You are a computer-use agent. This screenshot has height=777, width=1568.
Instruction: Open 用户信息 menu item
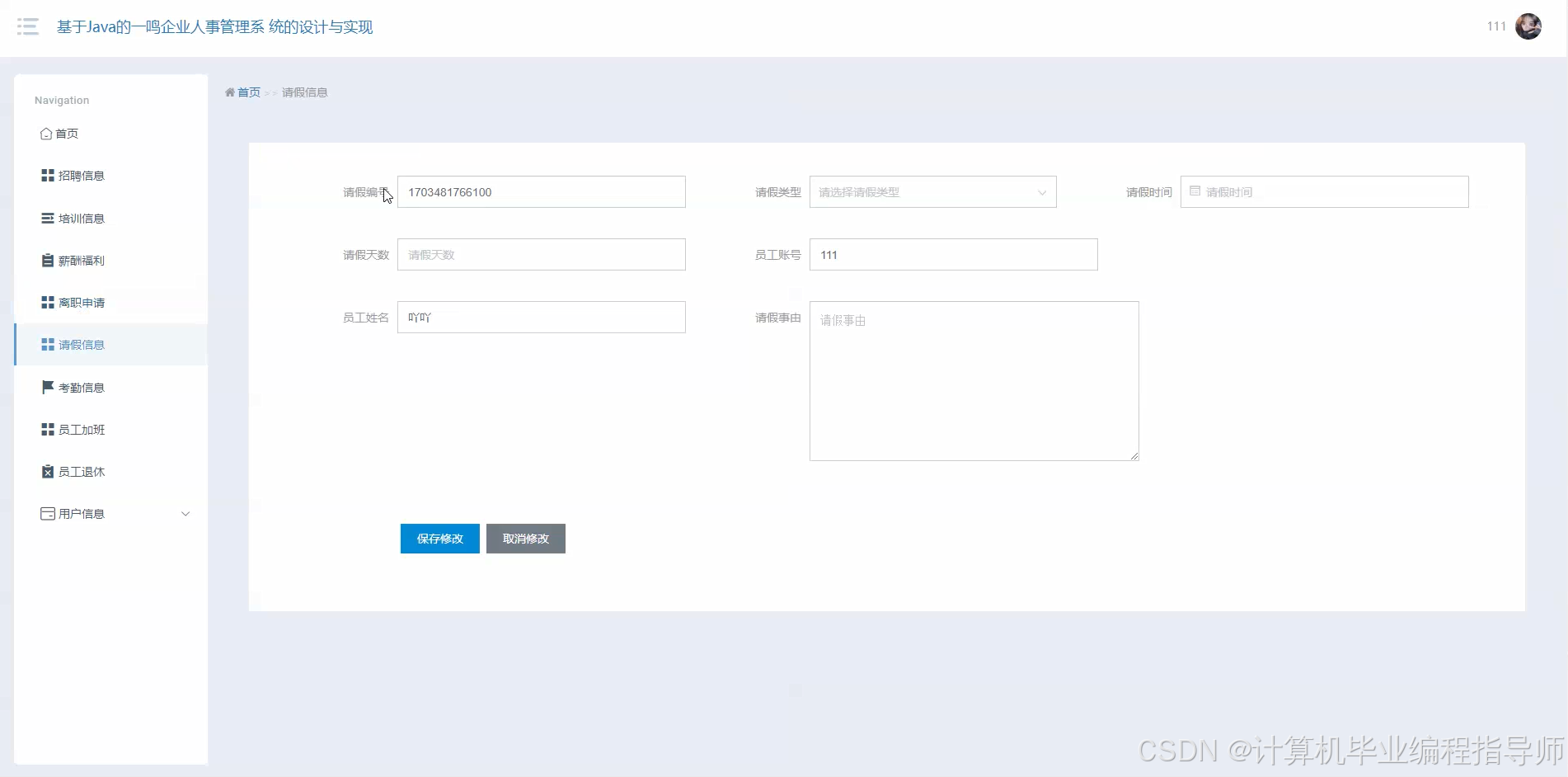coord(110,514)
